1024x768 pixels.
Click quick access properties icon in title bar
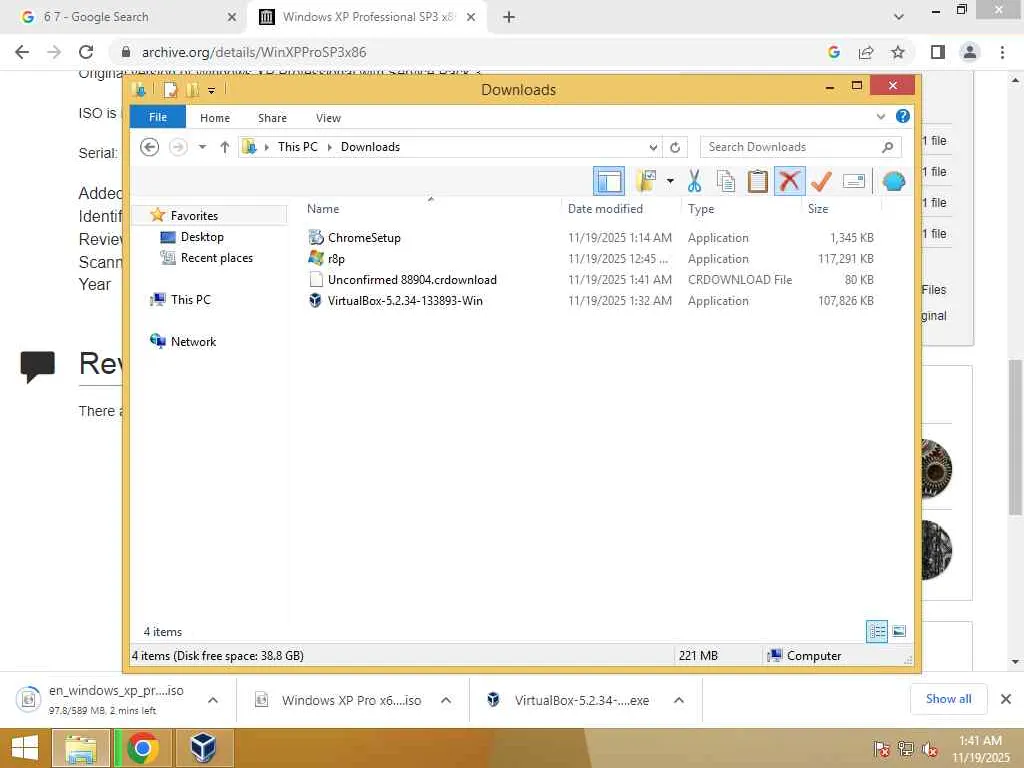[x=170, y=90]
